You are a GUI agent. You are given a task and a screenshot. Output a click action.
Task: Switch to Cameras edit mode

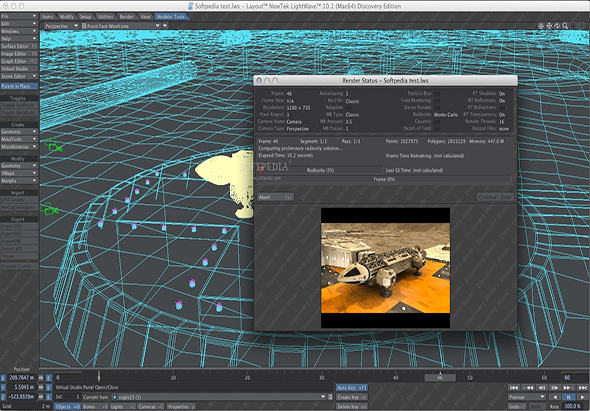(151, 407)
